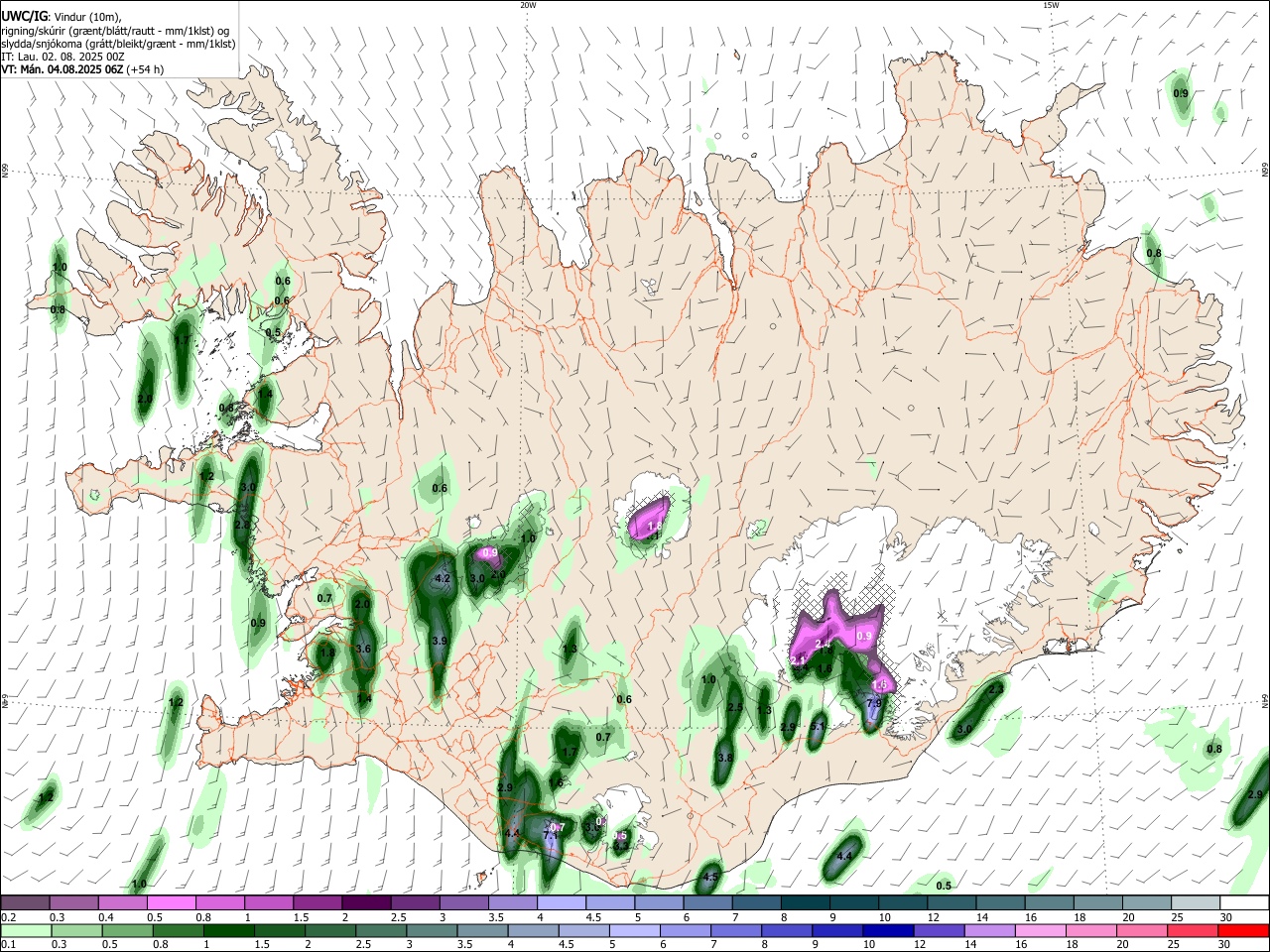1270x952 pixels.
Task: Click the '3.6' precipitation value on the map
Action: [x=363, y=650]
